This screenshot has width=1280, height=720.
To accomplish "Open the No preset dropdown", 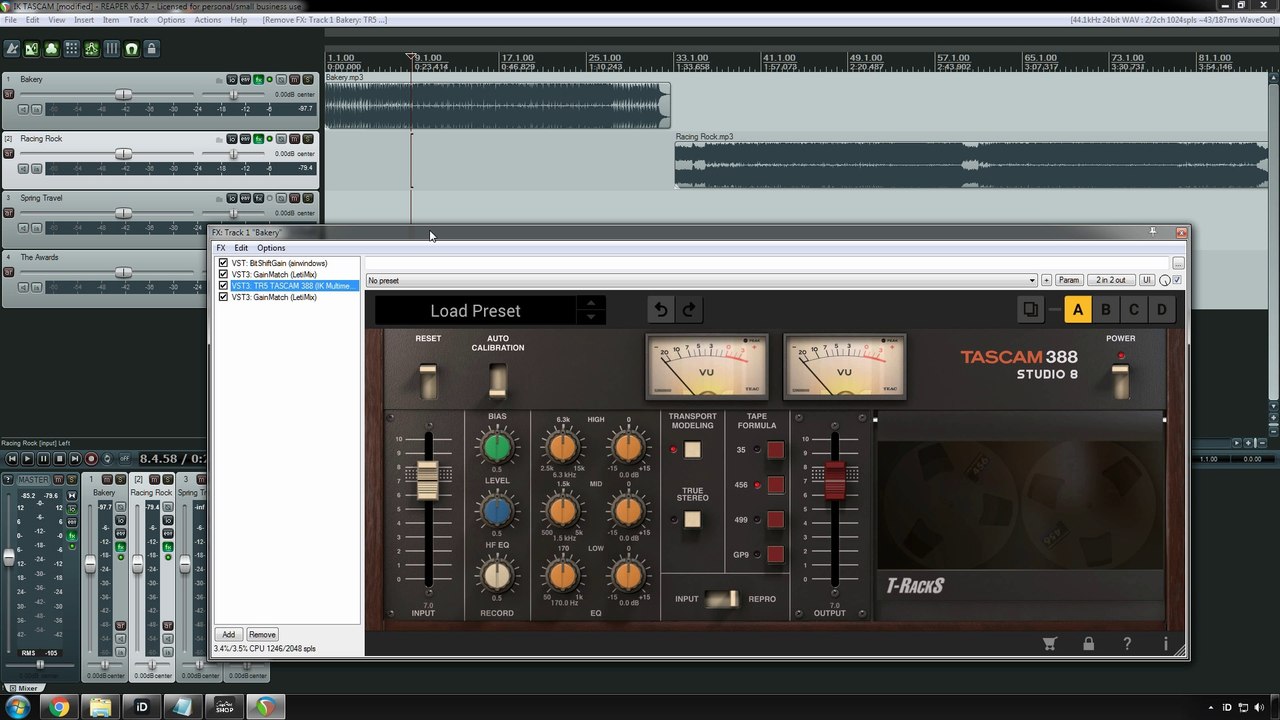I will pos(702,280).
